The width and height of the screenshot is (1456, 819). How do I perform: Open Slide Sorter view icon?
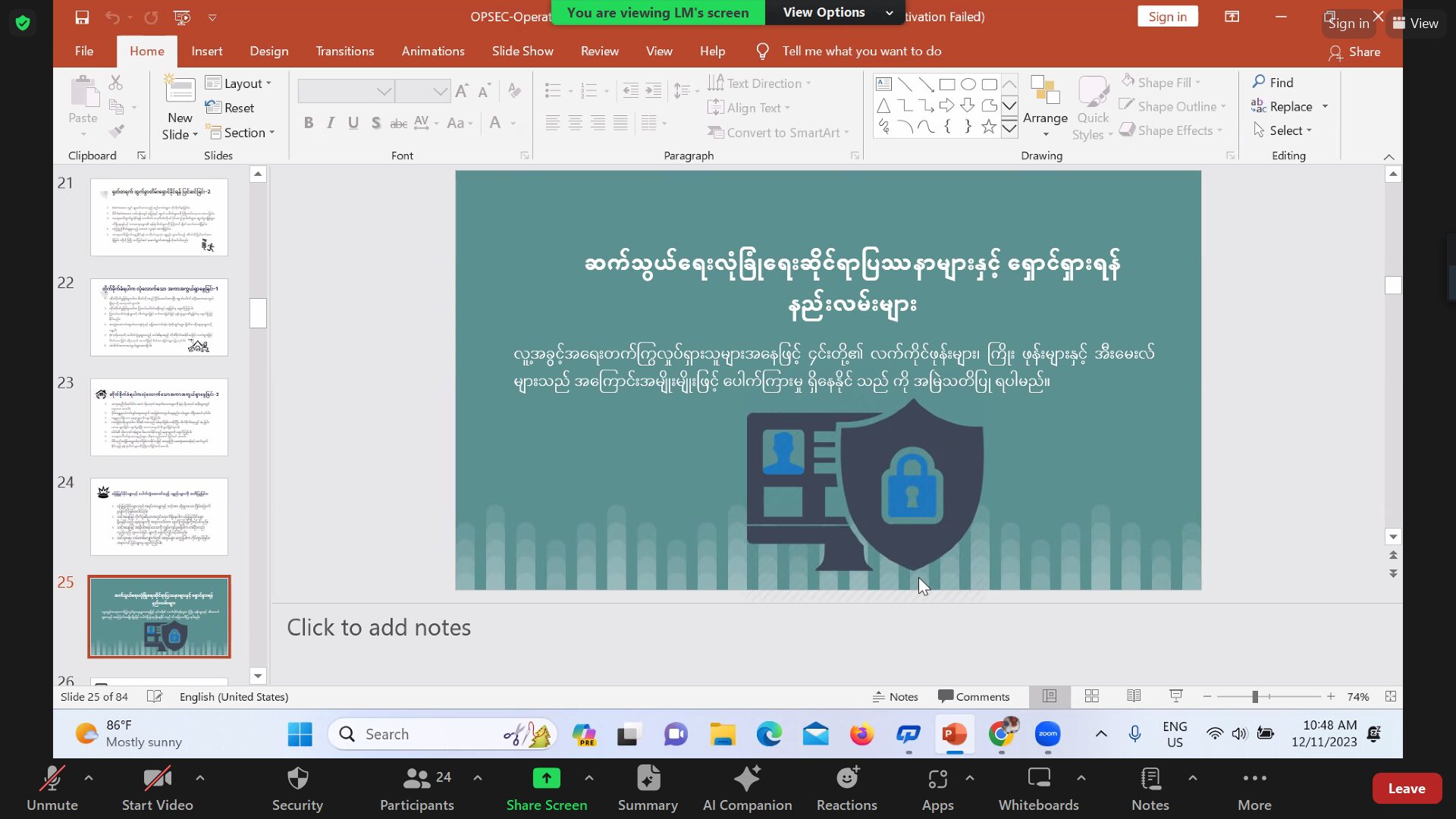(1092, 696)
